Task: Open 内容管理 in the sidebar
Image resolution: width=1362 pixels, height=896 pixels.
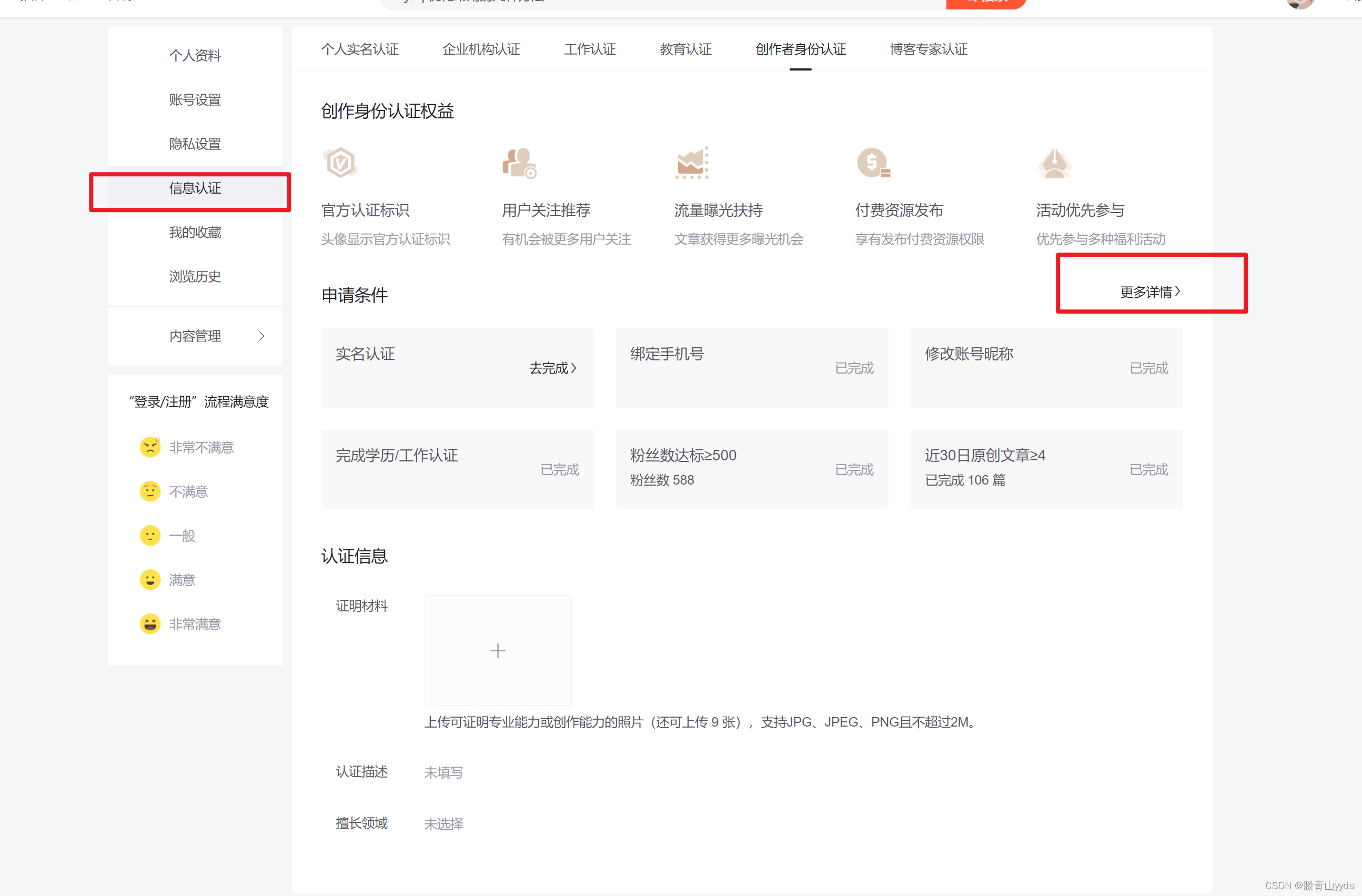Action: 195,336
